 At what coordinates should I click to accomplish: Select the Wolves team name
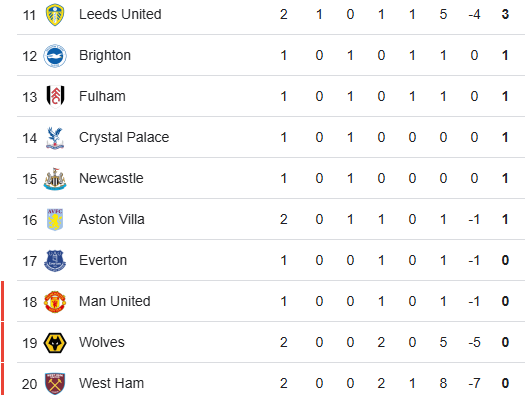click(x=102, y=342)
